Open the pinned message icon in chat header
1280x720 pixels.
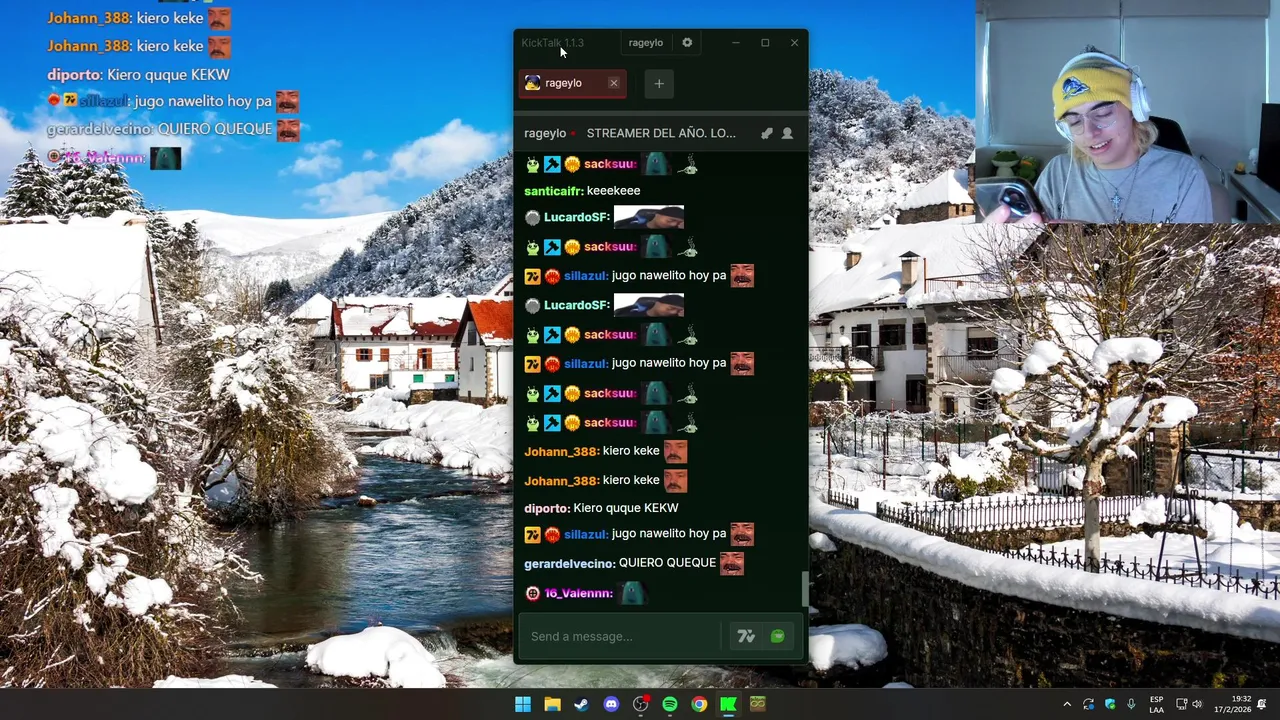click(x=767, y=133)
